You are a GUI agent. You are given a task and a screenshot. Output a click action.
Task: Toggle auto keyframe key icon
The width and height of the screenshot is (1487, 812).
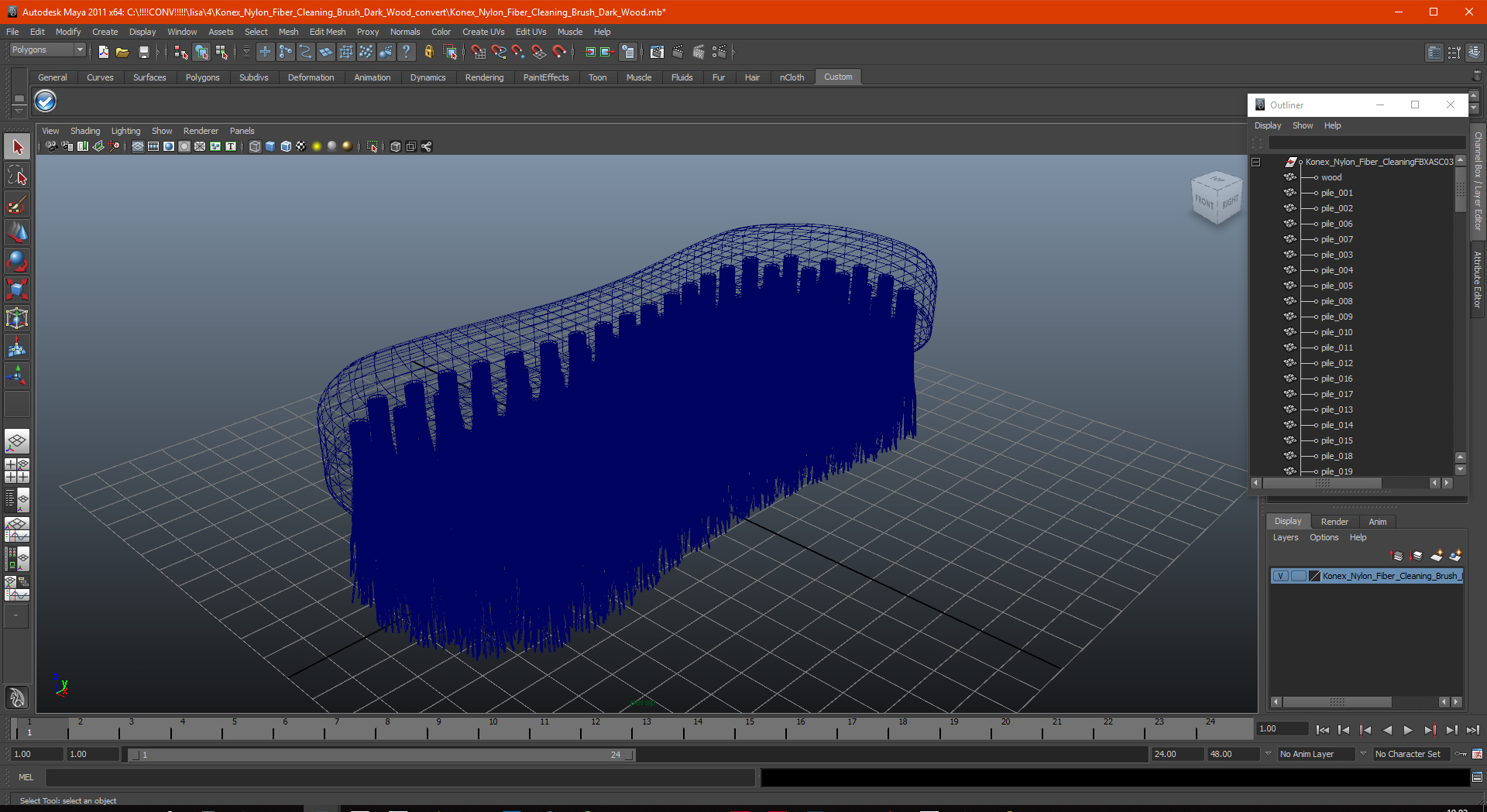tap(1461, 754)
